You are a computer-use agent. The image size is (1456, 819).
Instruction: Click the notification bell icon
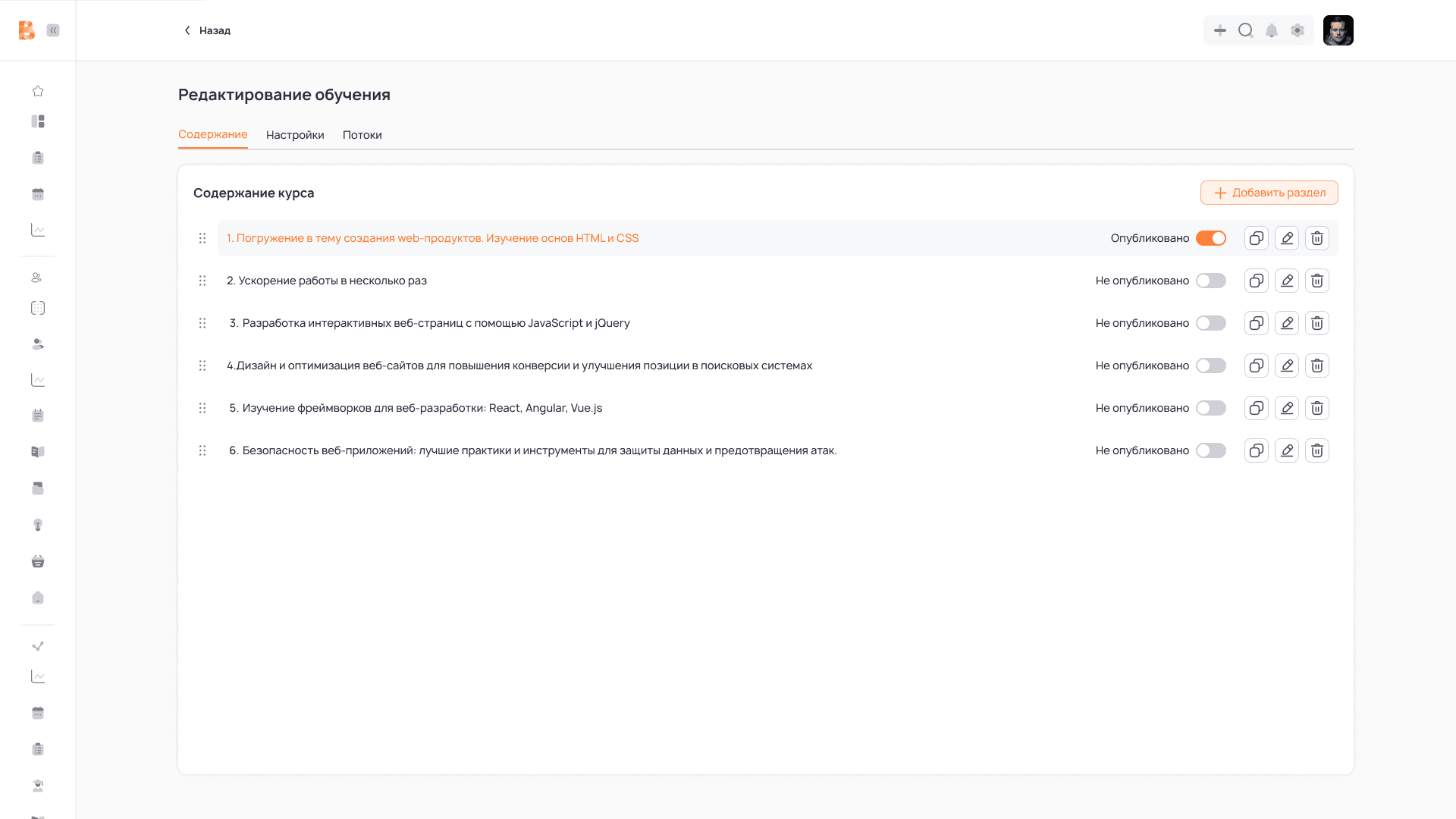[x=1272, y=30]
